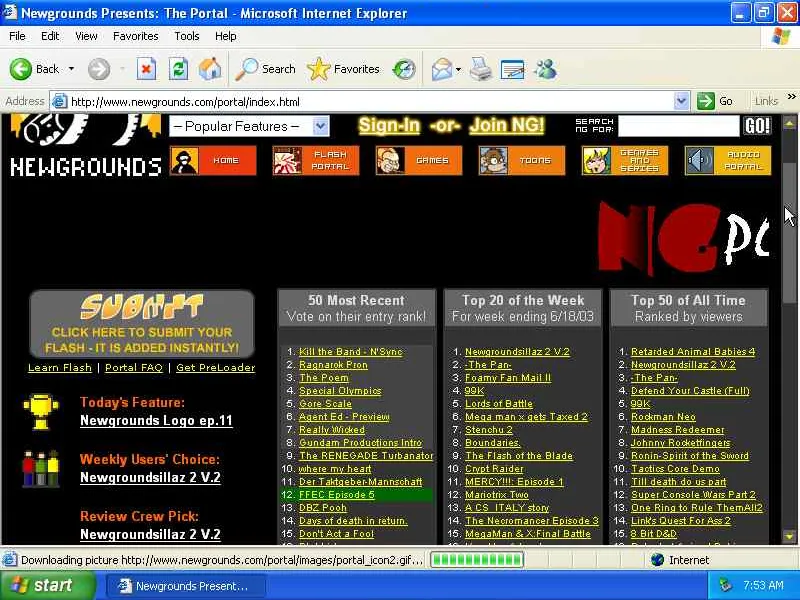Viewport: 800px width, 600px height.
Task: Click the Sign-In link
Action: point(389,126)
